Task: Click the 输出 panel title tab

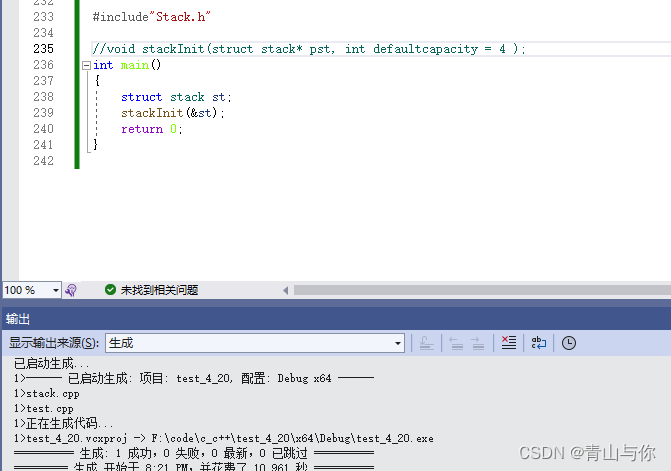Action: tap(18, 319)
